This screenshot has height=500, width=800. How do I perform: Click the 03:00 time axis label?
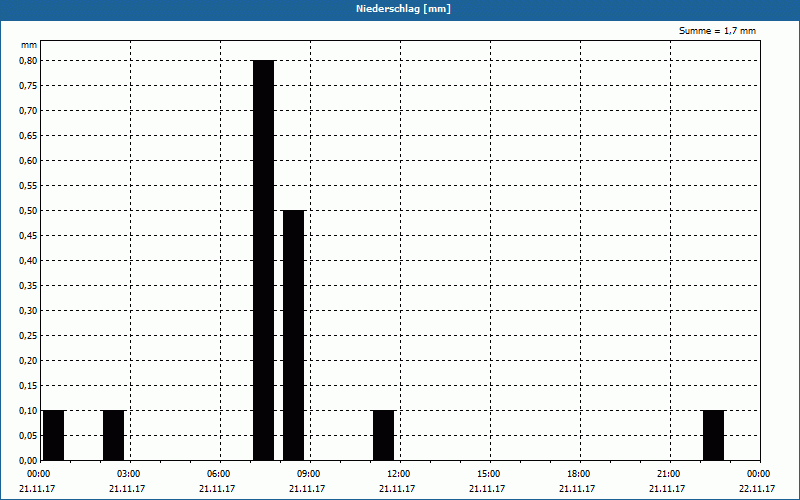click(x=128, y=474)
